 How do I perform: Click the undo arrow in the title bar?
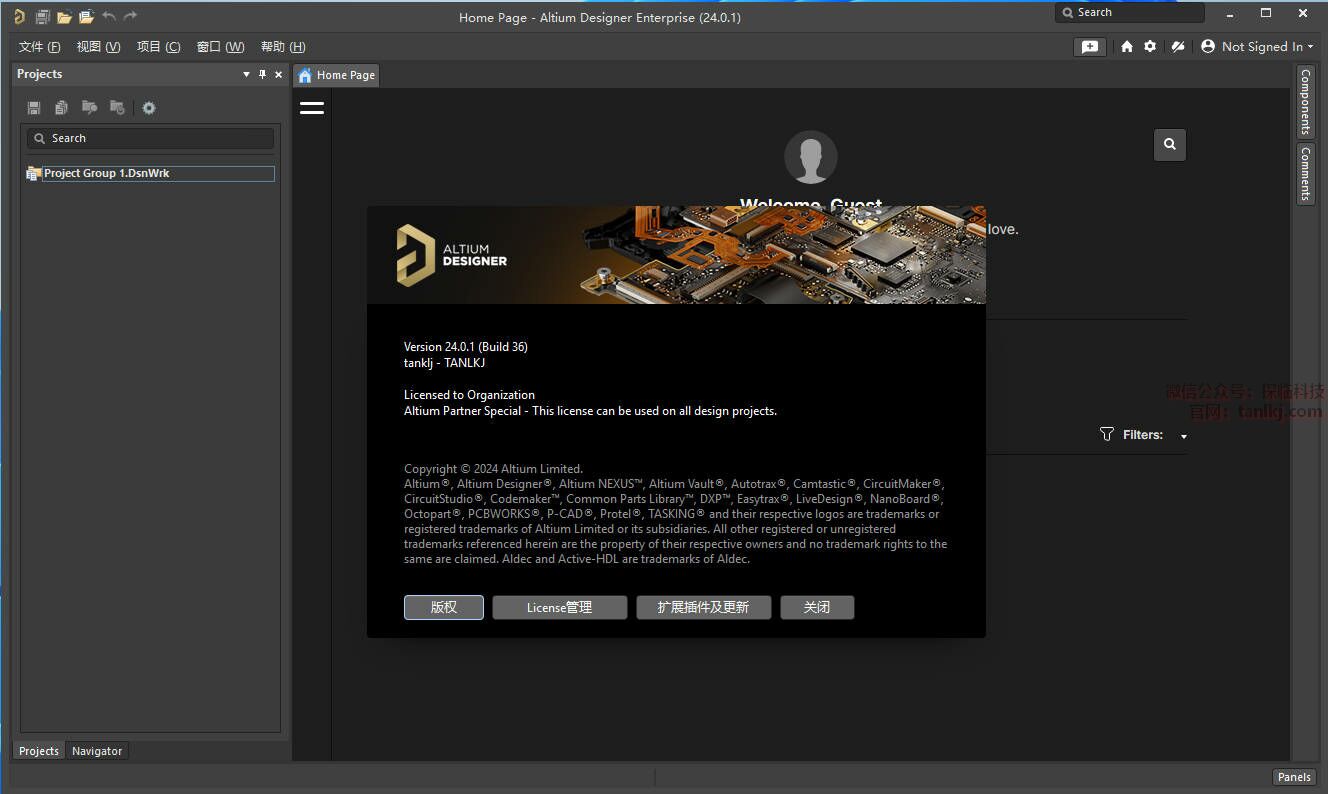(108, 16)
